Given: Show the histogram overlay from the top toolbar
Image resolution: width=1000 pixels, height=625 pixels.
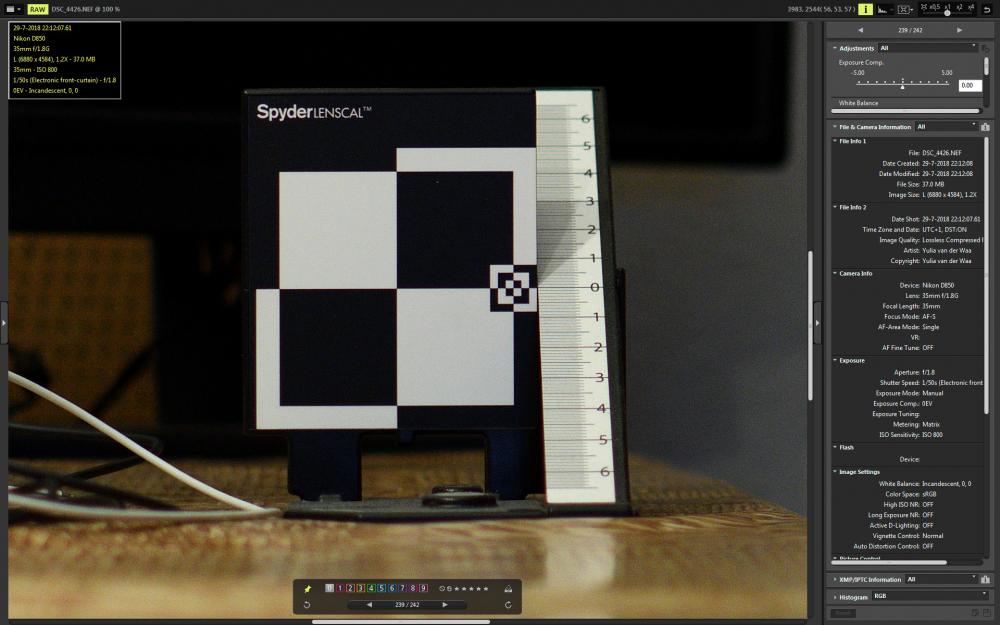Looking at the screenshot, I should coord(884,9).
